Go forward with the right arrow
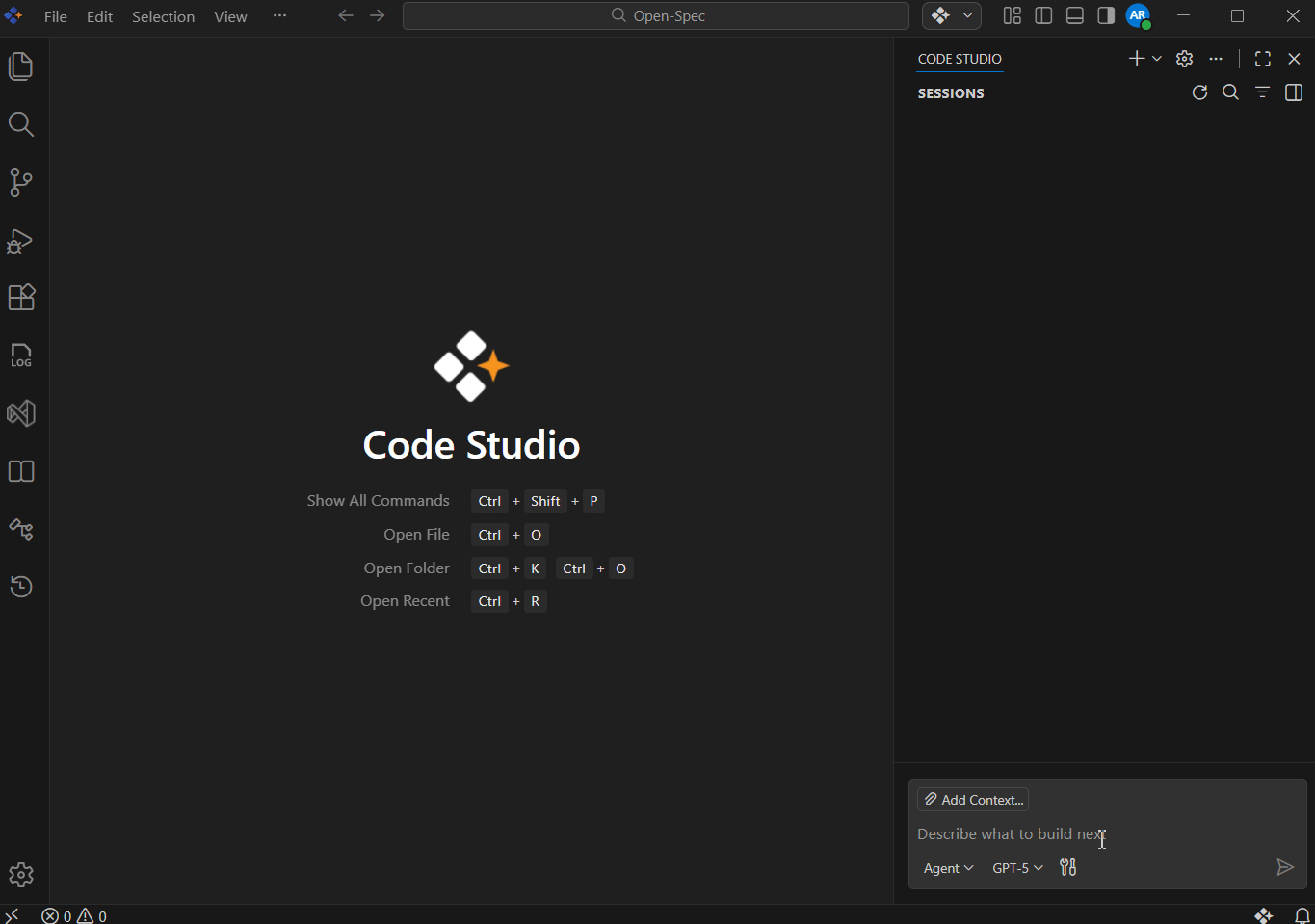Screen dimensions: 1315x924 coord(378,15)
